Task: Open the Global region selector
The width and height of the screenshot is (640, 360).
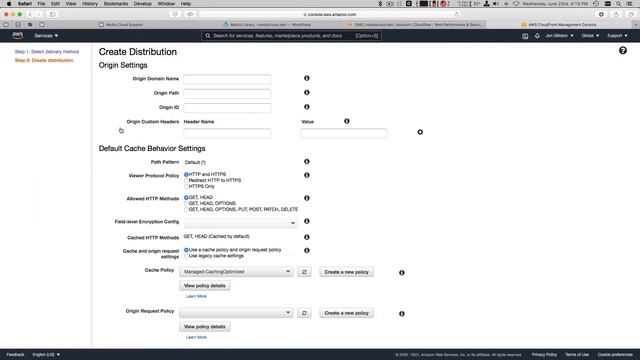Action: click(590, 36)
